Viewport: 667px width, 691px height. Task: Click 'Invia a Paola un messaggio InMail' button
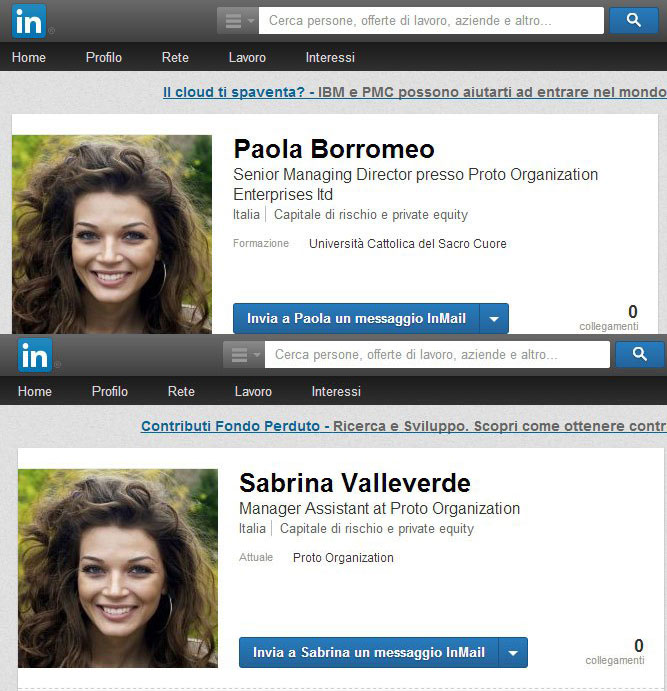(x=356, y=318)
